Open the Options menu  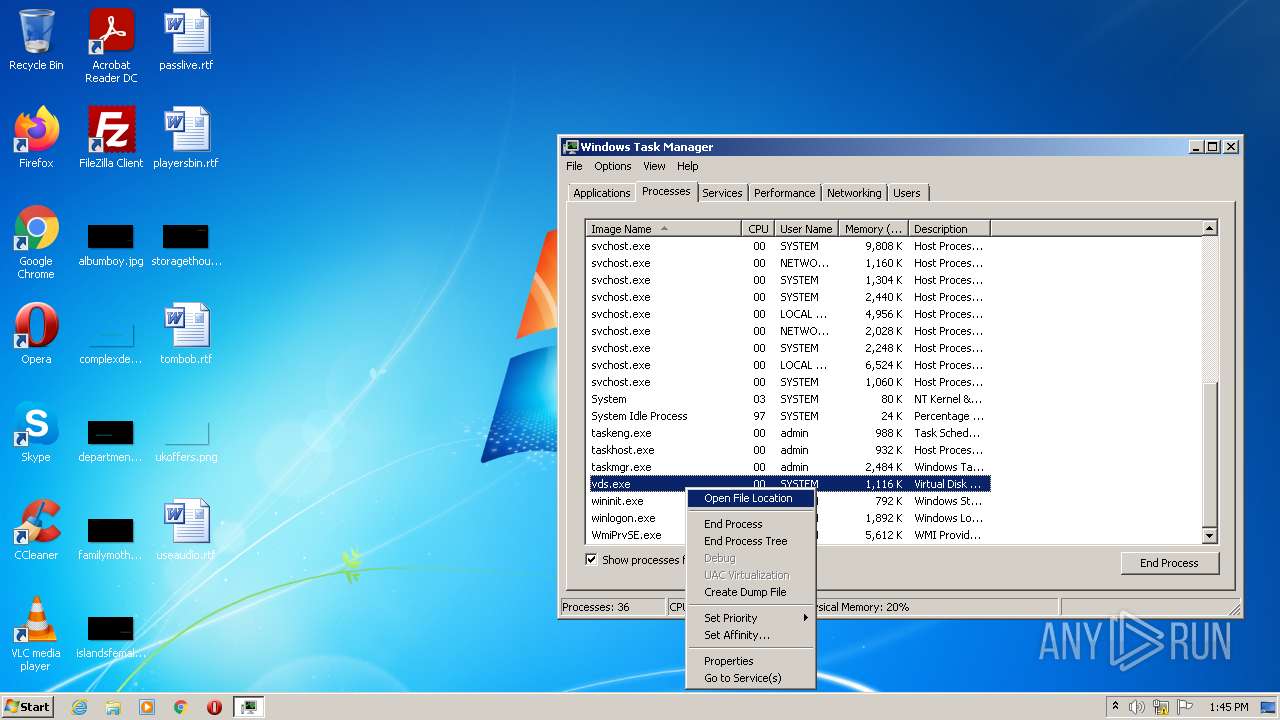pos(613,166)
